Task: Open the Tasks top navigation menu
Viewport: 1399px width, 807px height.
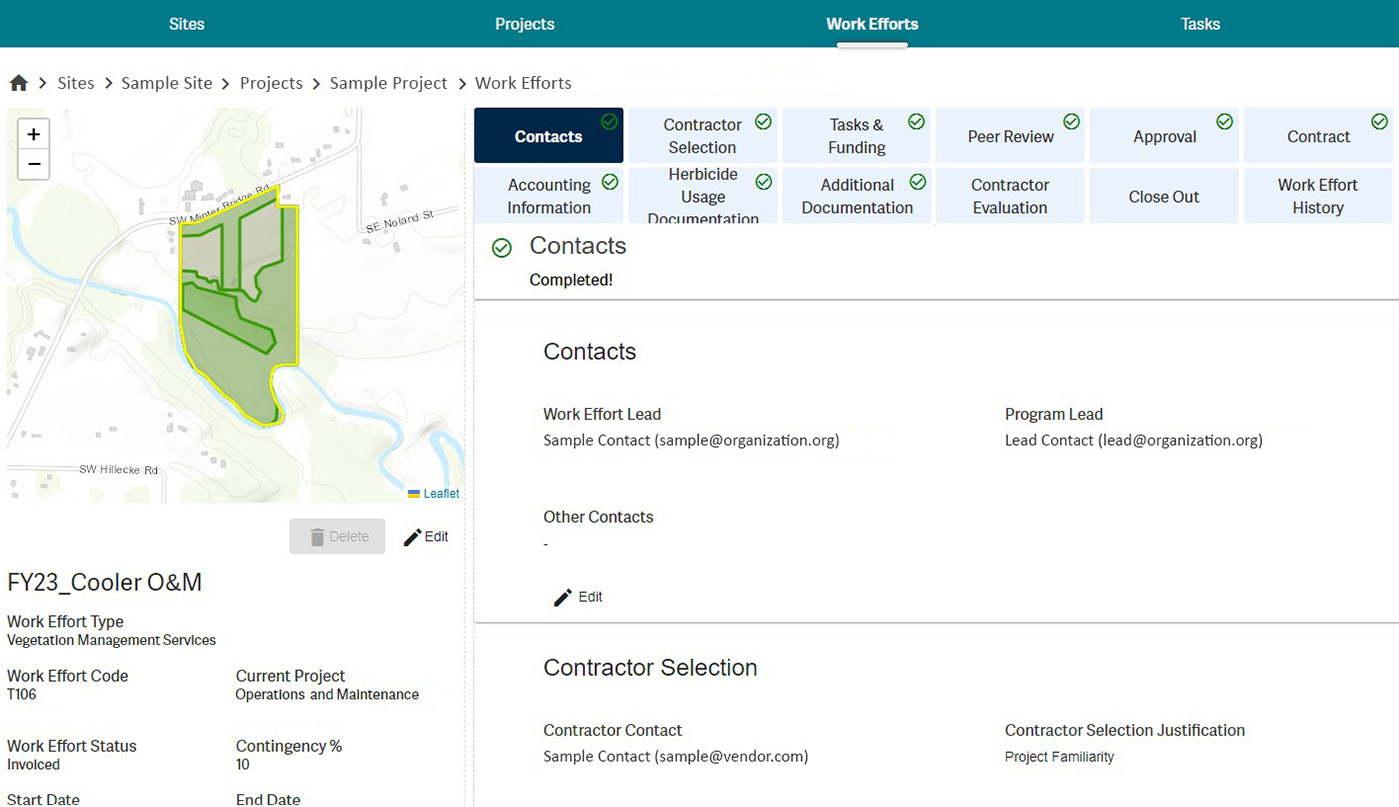Action: [1200, 24]
